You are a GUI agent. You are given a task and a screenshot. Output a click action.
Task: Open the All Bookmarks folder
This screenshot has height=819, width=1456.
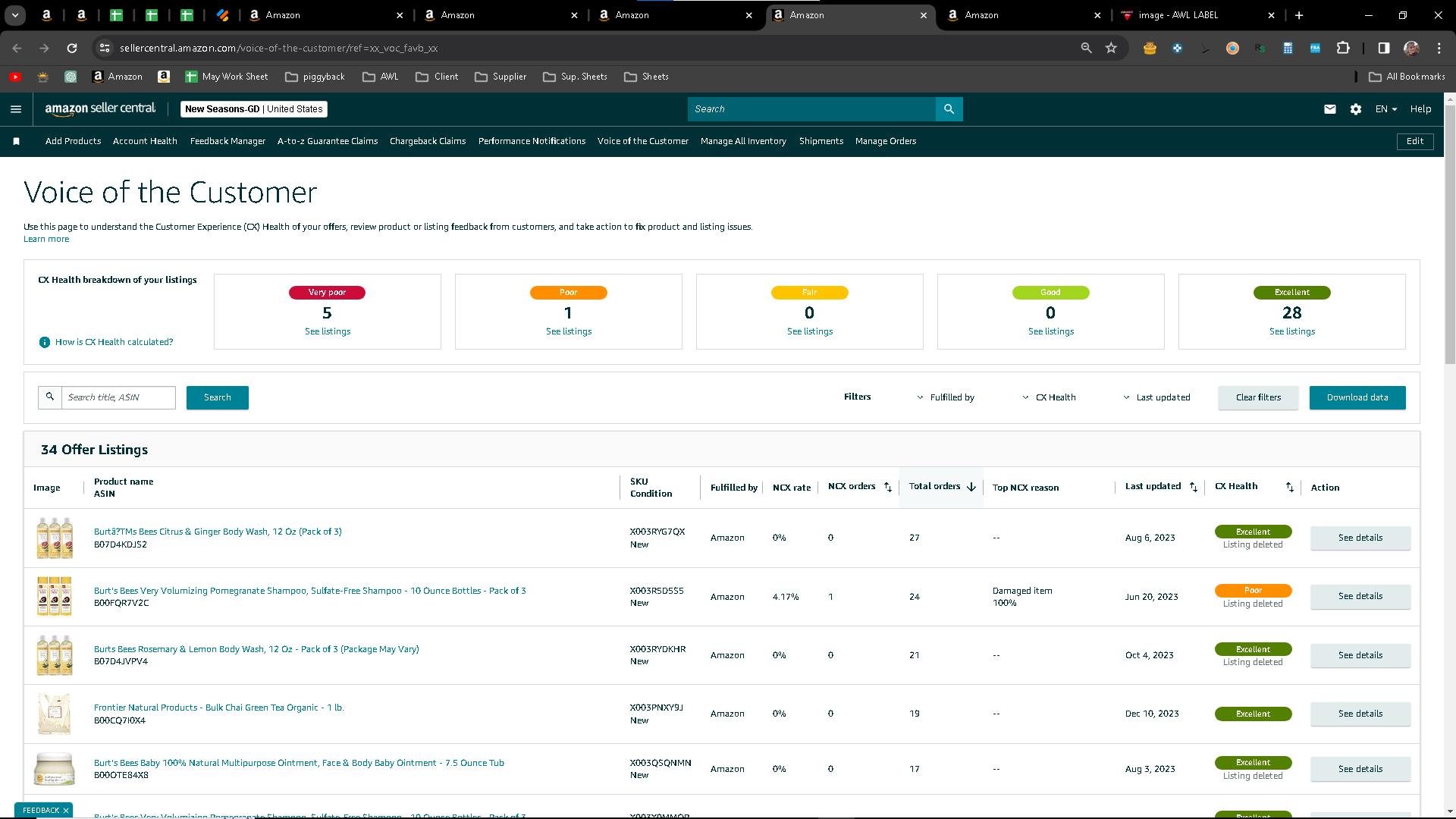click(1407, 77)
